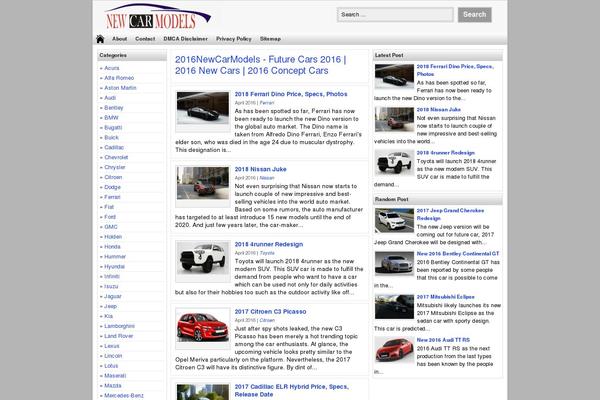The width and height of the screenshot is (600, 400).
Task: Open the 2016NewCarModels main heading link
Action: (x=261, y=65)
